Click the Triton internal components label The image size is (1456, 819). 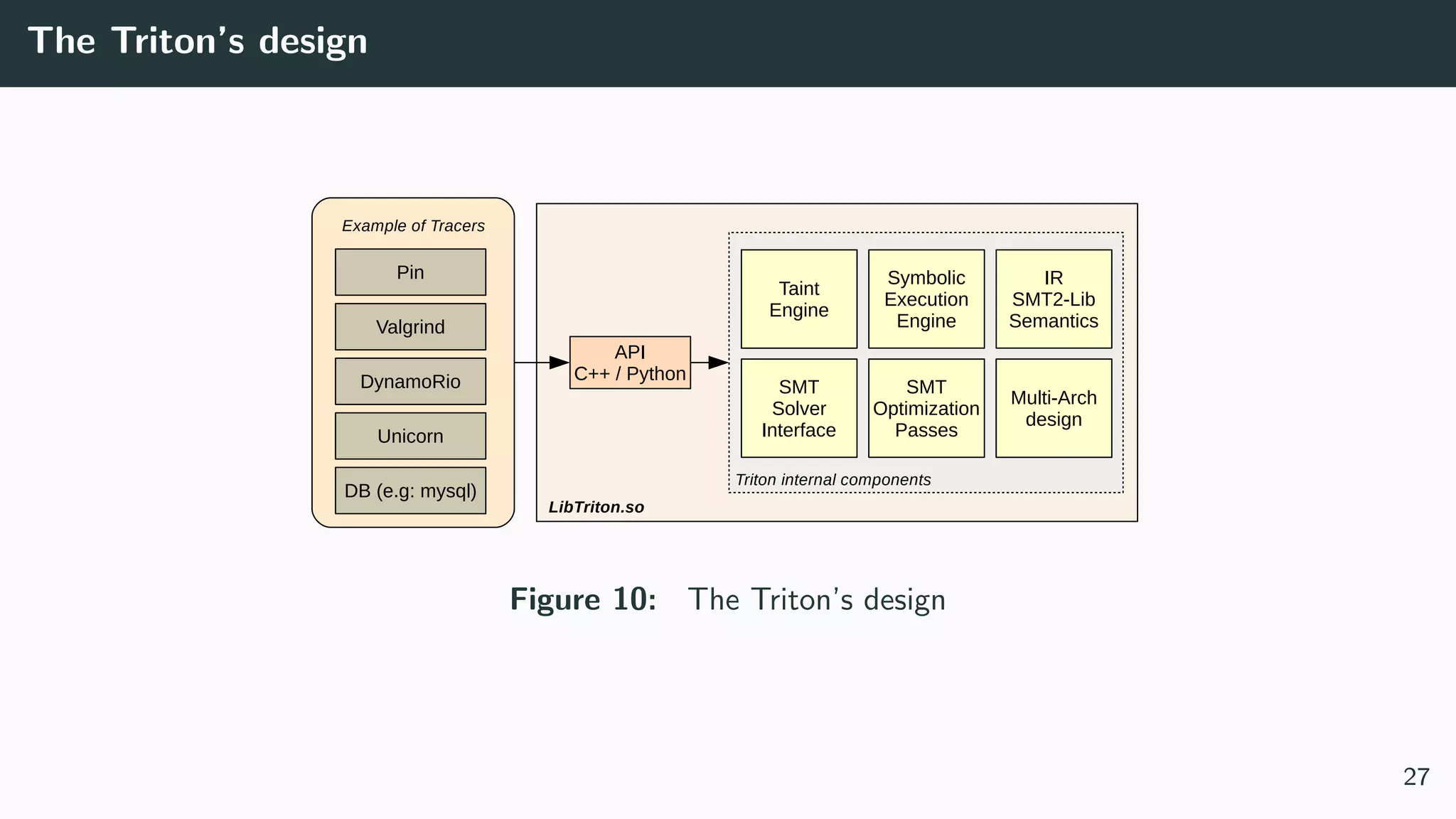(833, 480)
